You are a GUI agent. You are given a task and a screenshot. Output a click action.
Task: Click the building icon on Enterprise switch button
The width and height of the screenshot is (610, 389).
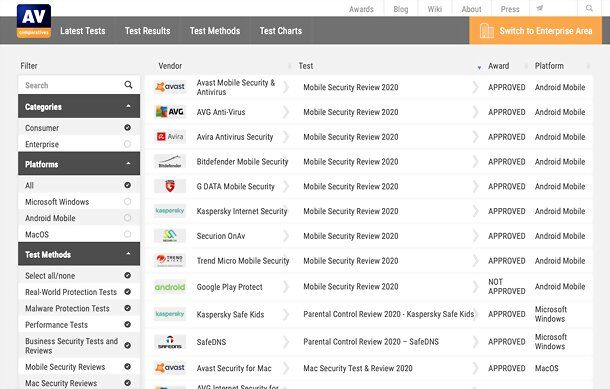click(x=487, y=31)
